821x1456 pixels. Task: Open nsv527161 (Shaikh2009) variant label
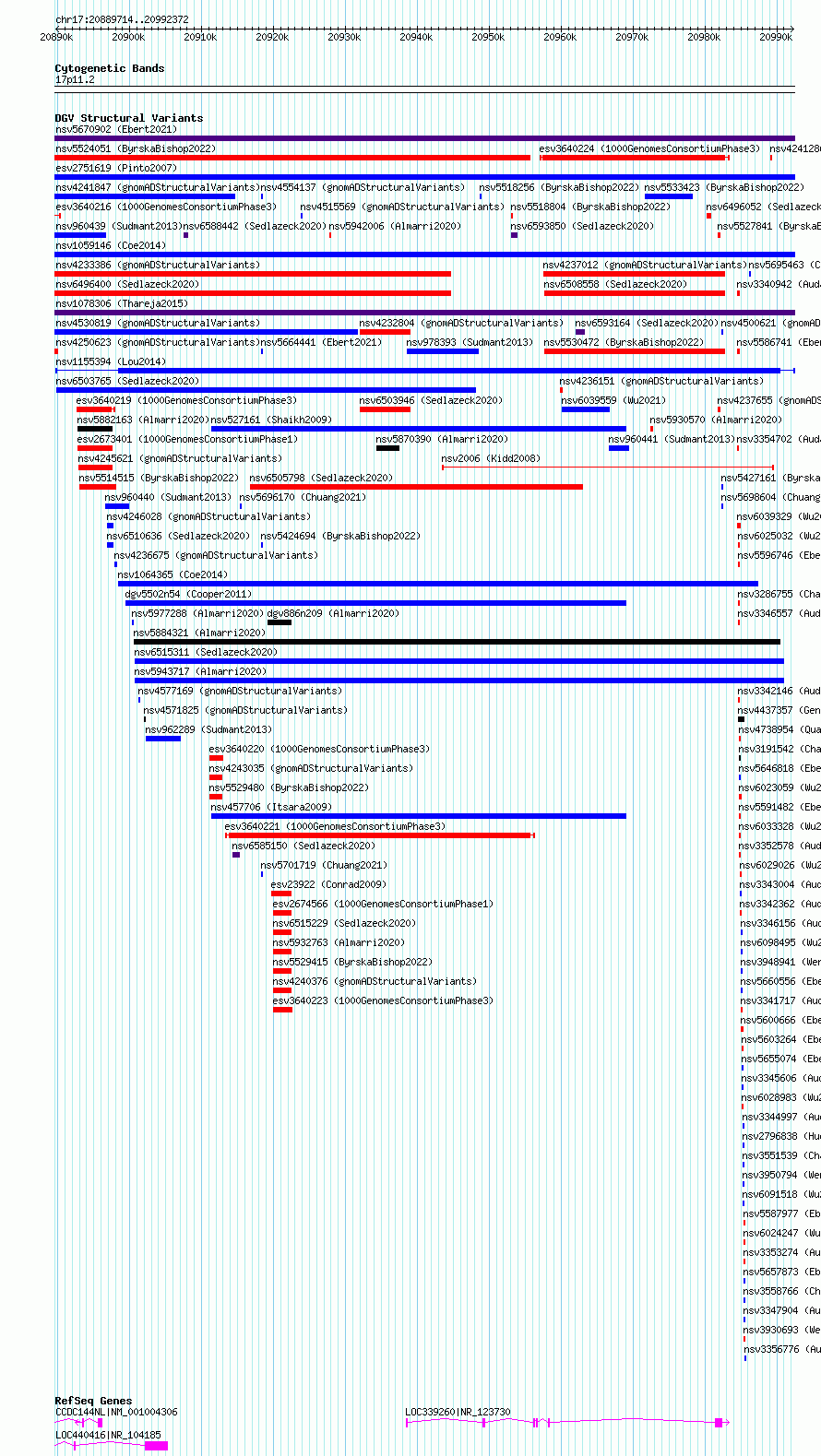pyautogui.click(x=270, y=420)
